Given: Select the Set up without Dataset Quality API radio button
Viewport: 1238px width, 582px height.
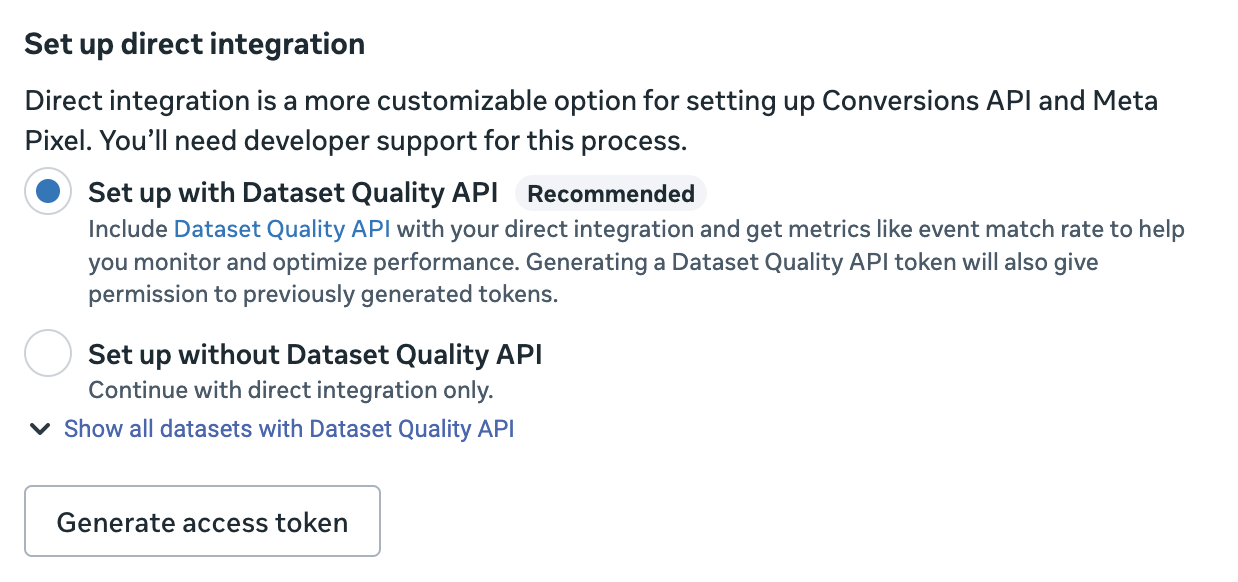Looking at the screenshot, I should [x=48, y=353].
